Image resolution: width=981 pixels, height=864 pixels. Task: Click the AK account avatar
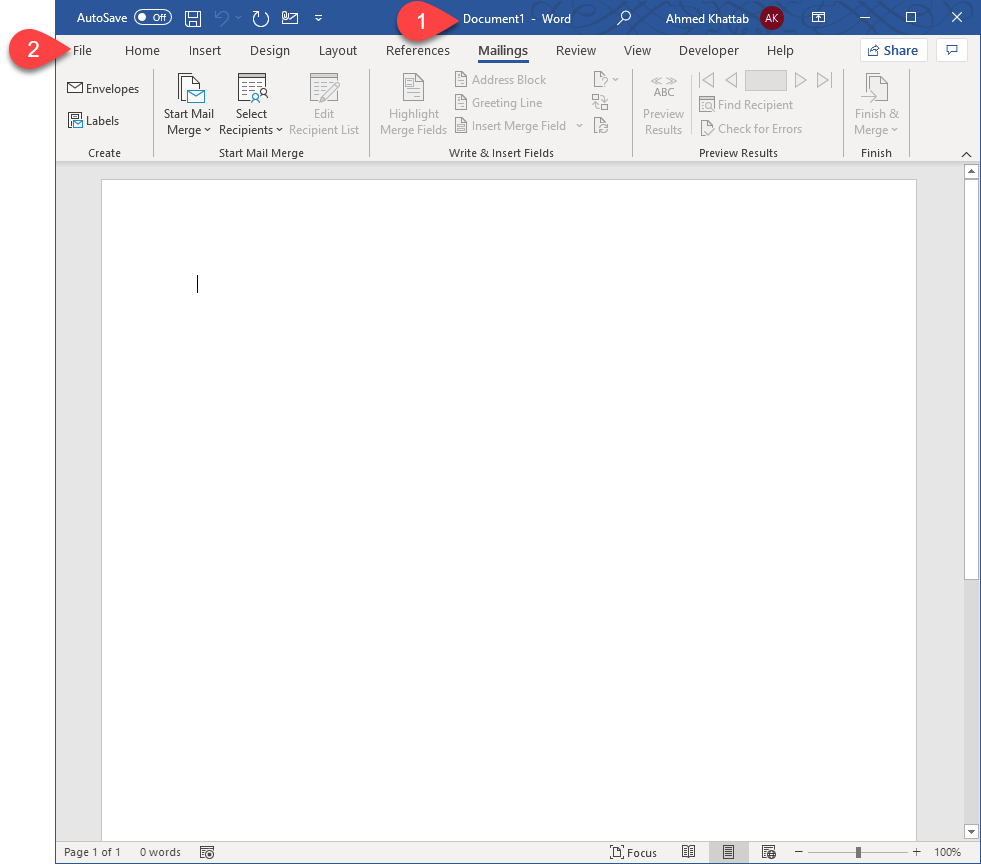(771, 18)
